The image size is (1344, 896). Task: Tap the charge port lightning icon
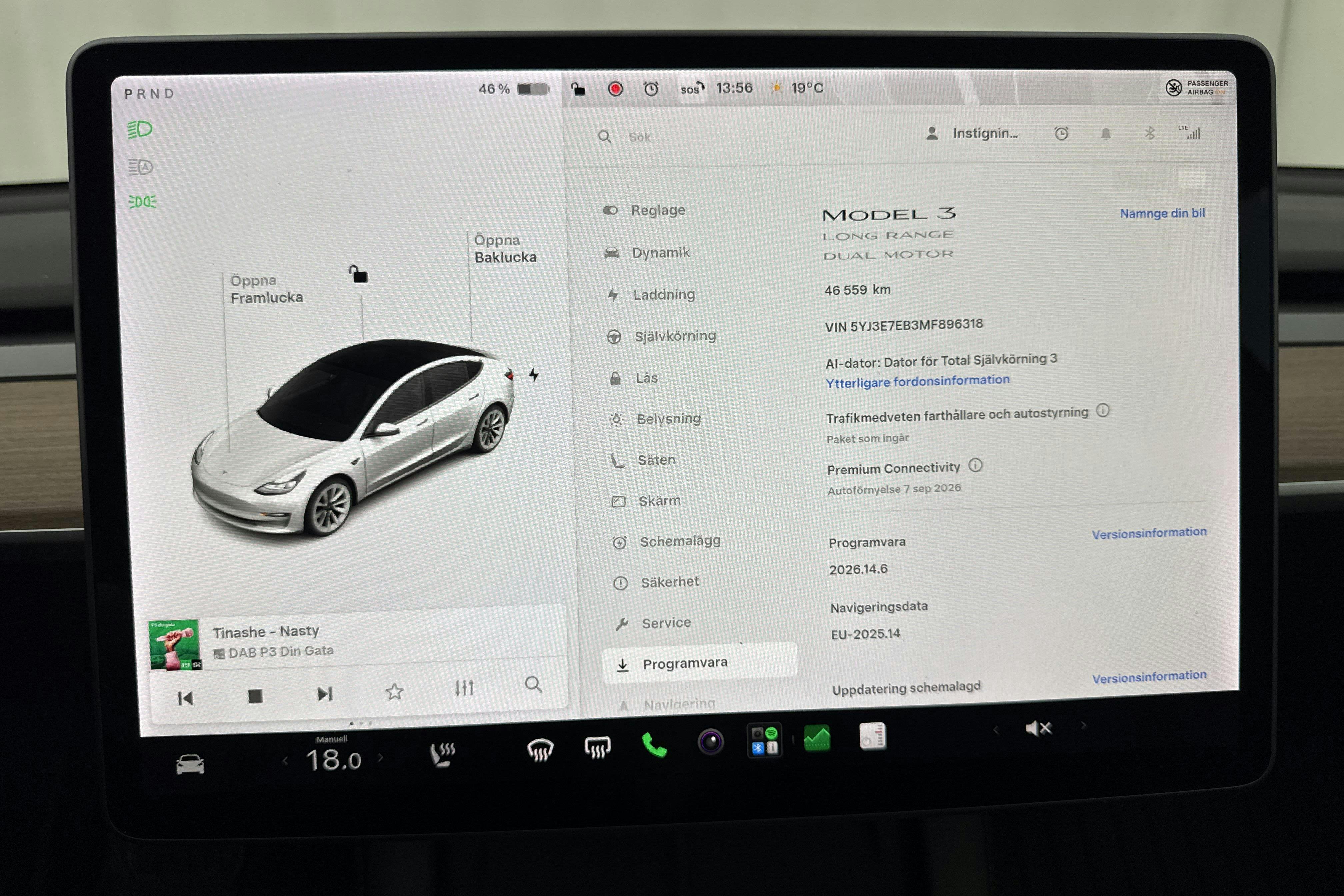pos(533,375)
